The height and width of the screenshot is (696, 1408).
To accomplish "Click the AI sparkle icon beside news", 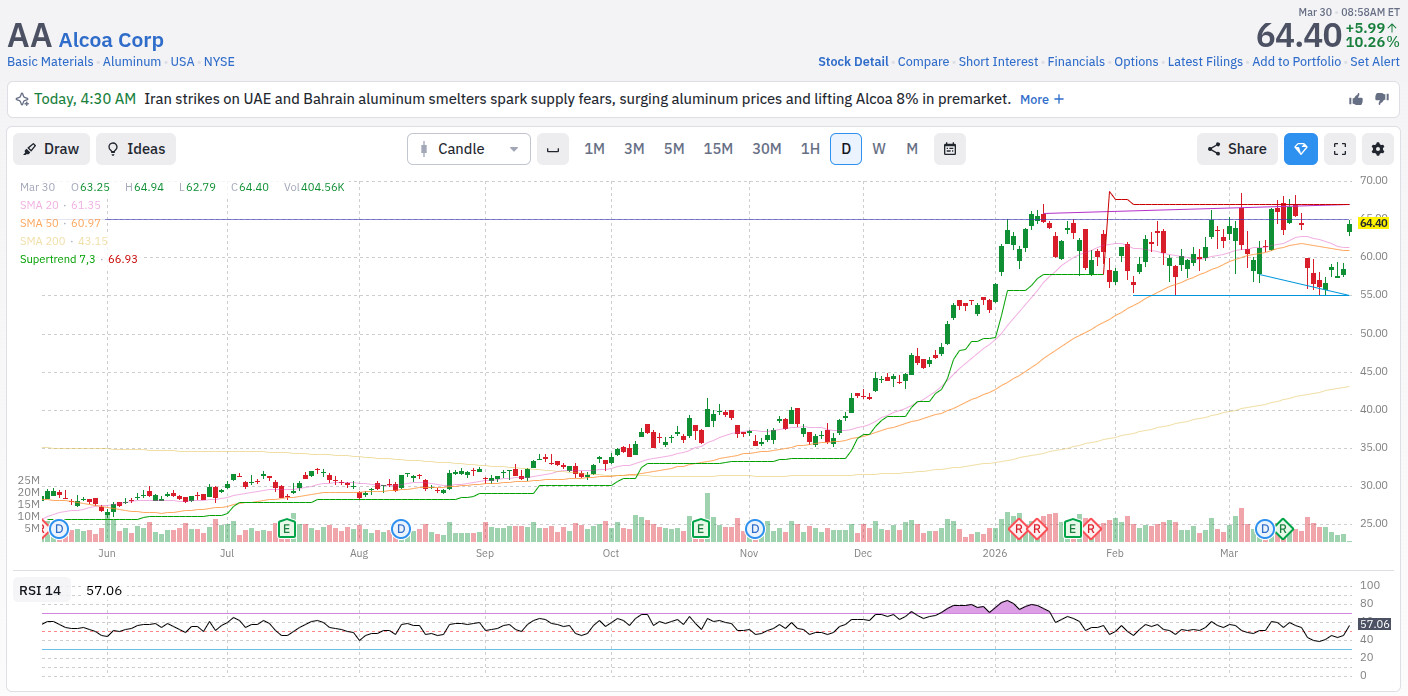I will [x=22, y=99].
